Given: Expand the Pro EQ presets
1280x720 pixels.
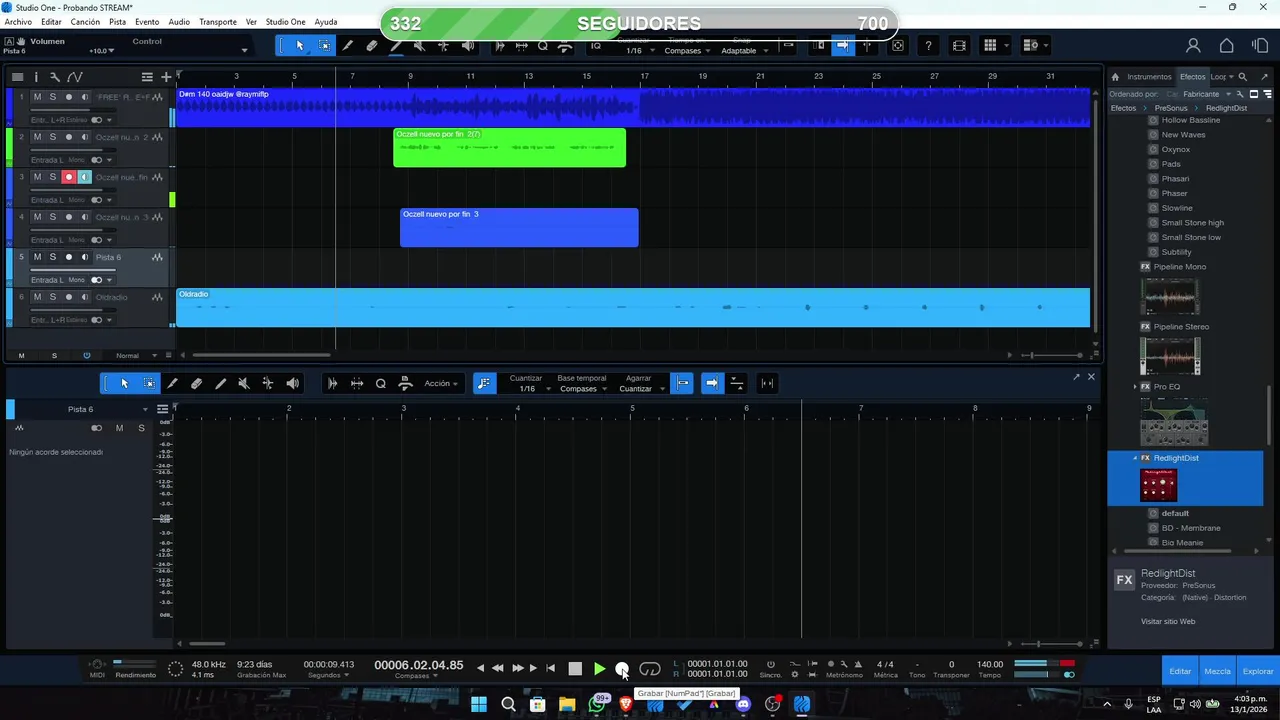Looking at the screenshot, I should tap(1135, 386).
